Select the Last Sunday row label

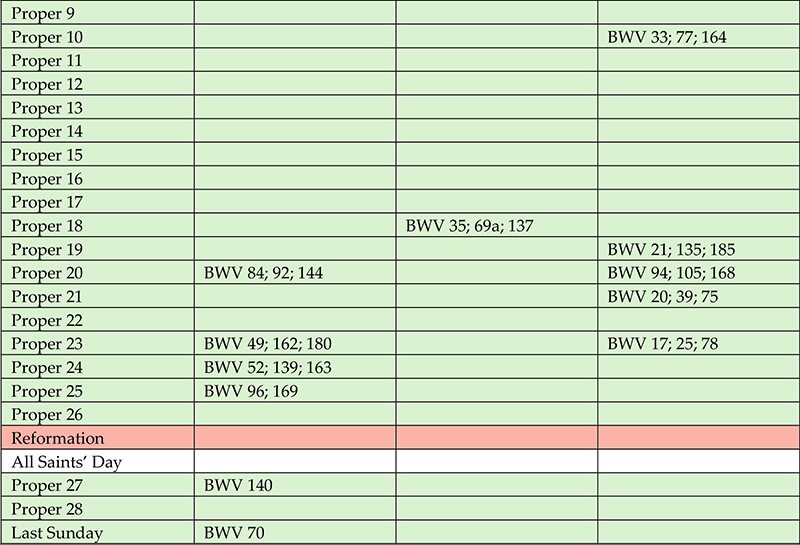click(x=97, y=532)
